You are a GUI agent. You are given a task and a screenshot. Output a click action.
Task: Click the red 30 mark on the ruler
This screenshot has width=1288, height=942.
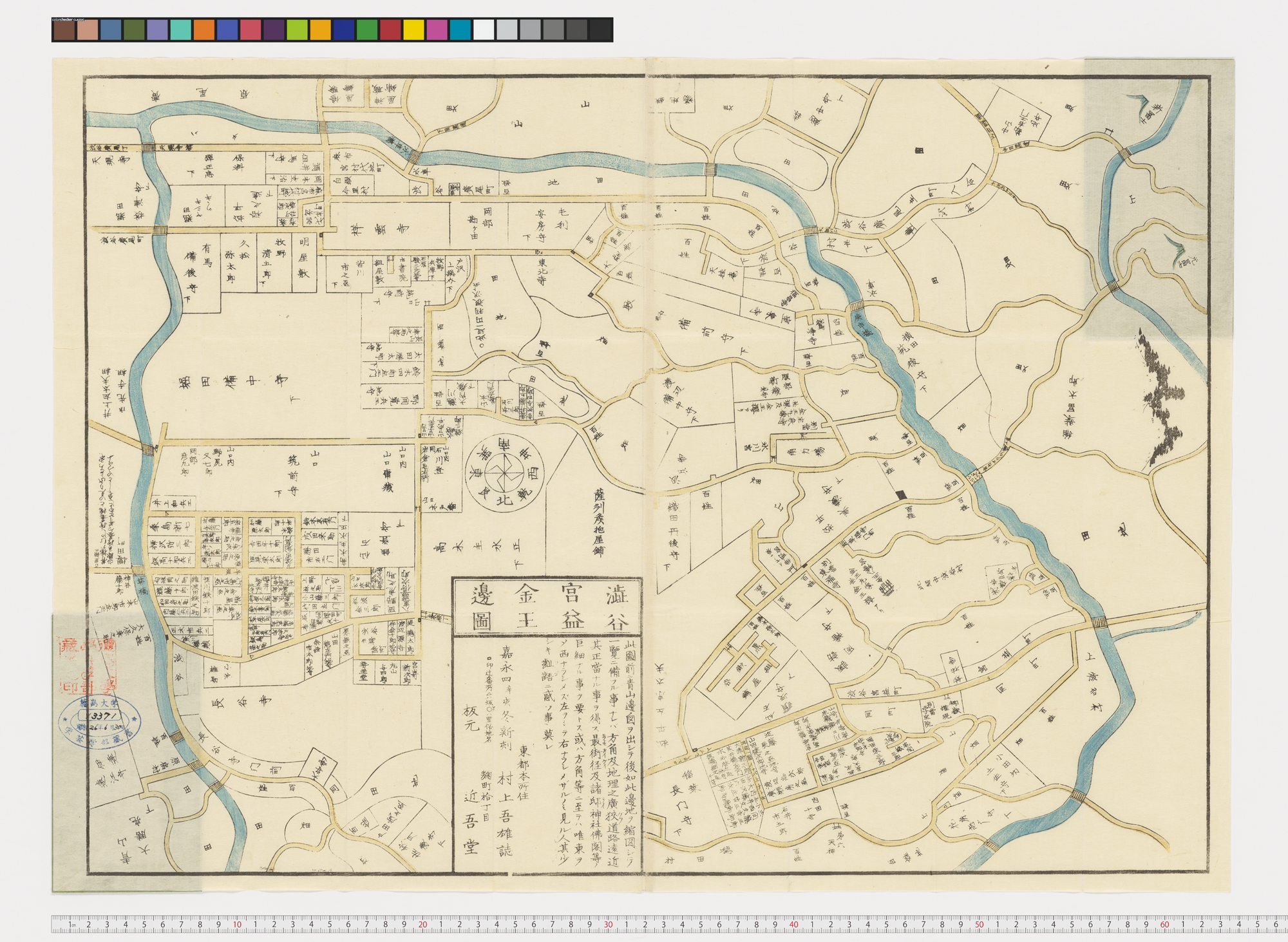coord(608,925)
